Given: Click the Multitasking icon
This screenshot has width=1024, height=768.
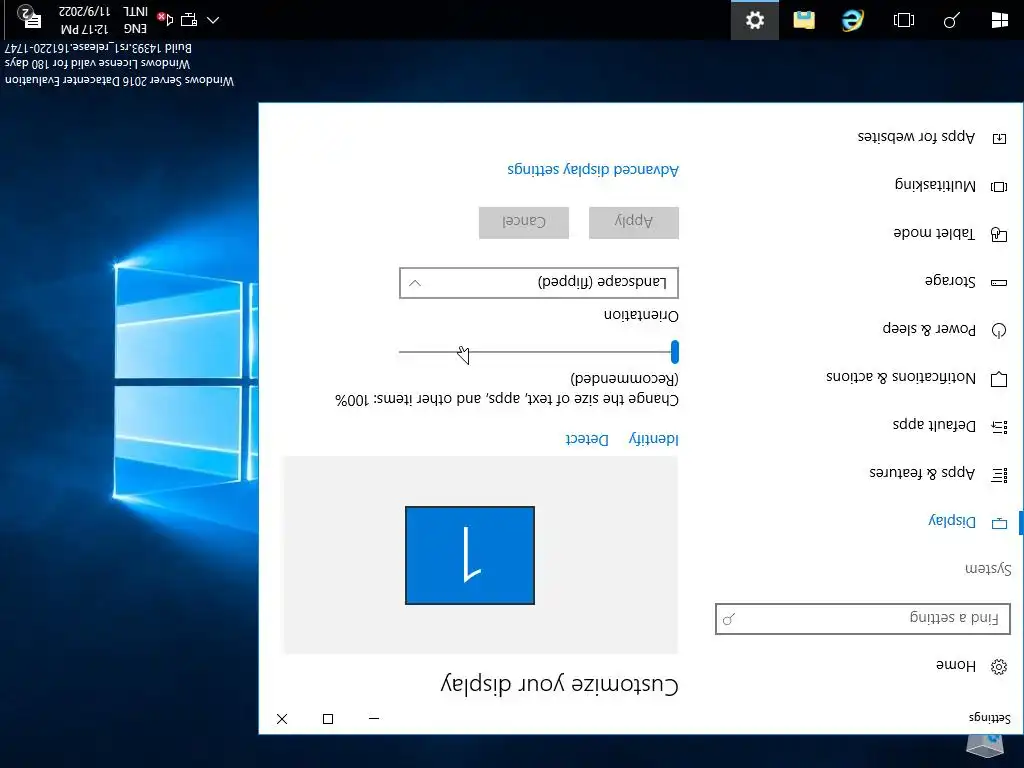Looking at the screenshot, I should tap(999, 187).
